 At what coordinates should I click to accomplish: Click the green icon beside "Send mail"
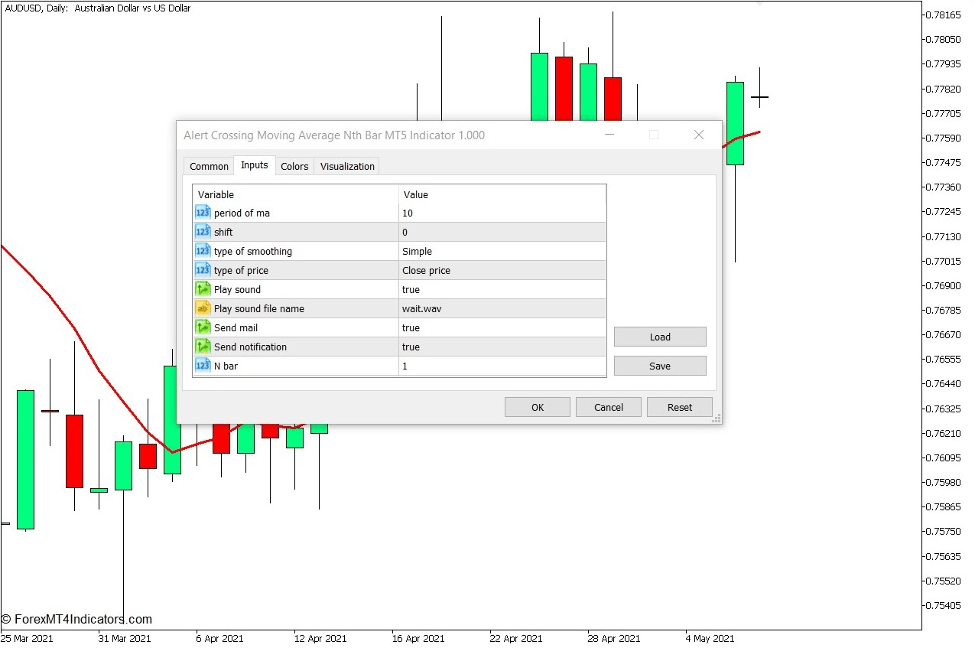(202, 327)
